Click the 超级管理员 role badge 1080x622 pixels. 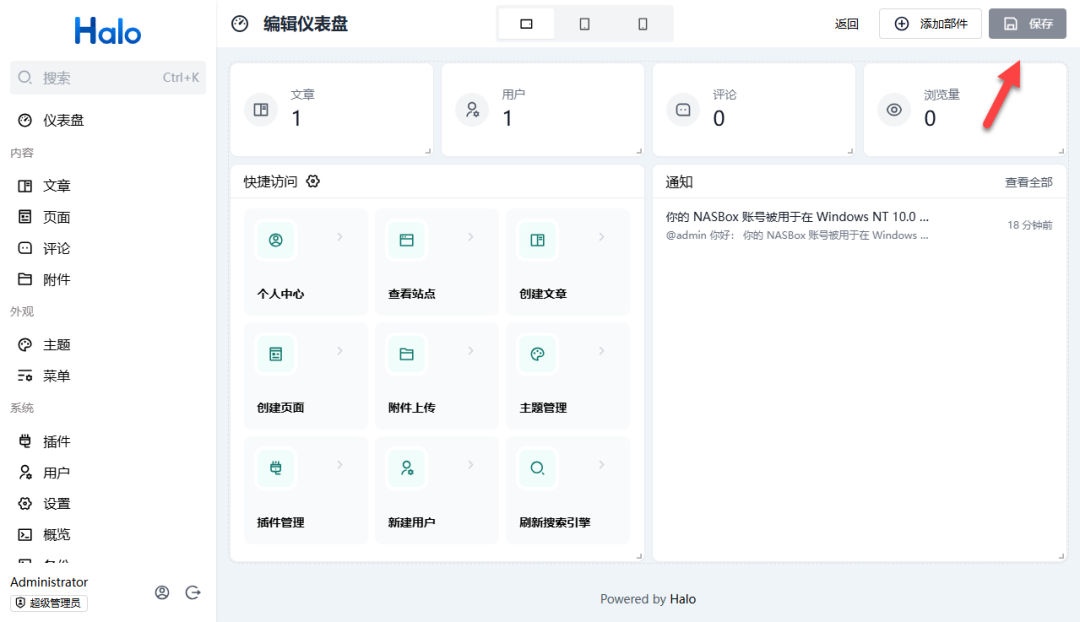[x=49, y=603]
